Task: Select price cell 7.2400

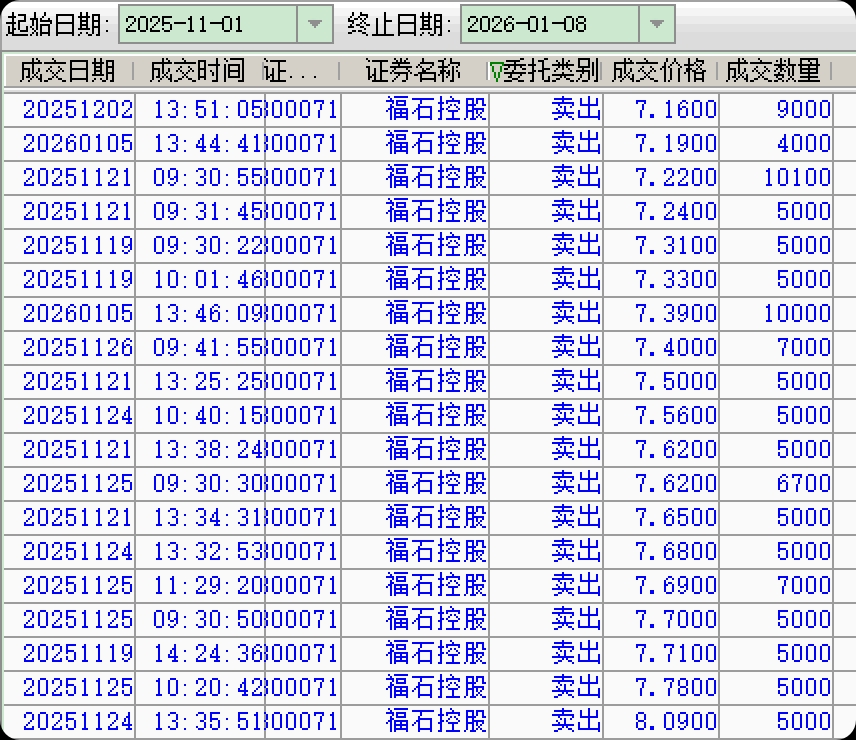Action: (x=661, y=212)
